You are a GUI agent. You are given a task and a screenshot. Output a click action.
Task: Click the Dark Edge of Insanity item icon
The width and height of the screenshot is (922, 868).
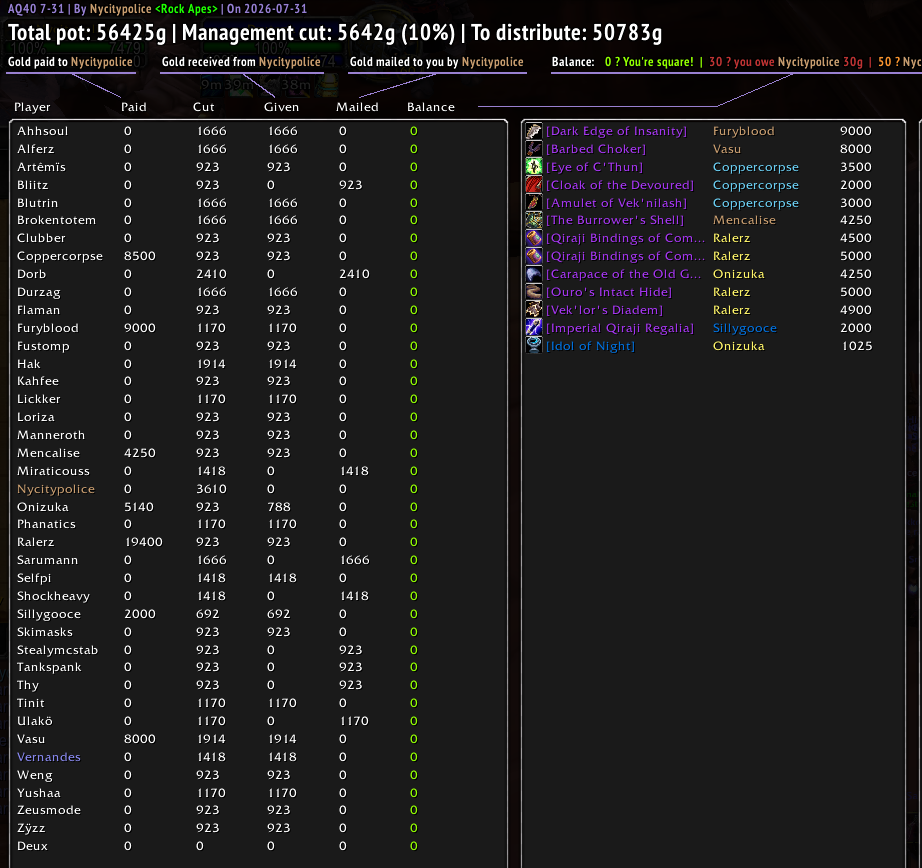coord(533,131)
